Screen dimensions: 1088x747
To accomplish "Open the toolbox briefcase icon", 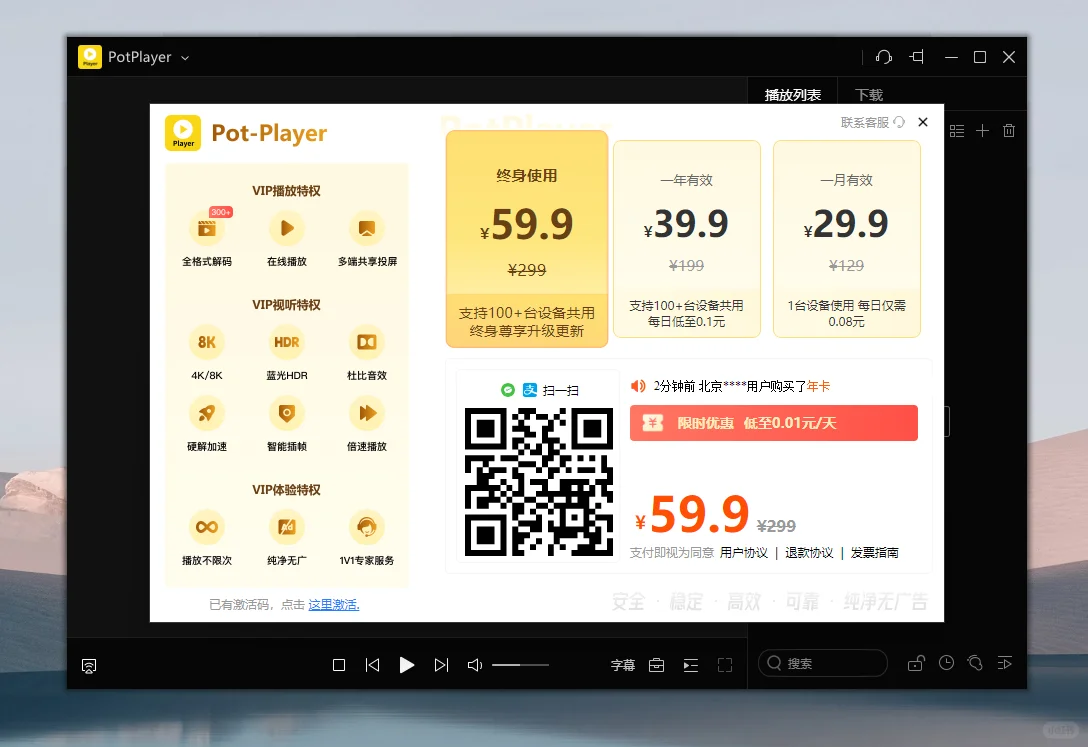I will click(x=656, y=665).
